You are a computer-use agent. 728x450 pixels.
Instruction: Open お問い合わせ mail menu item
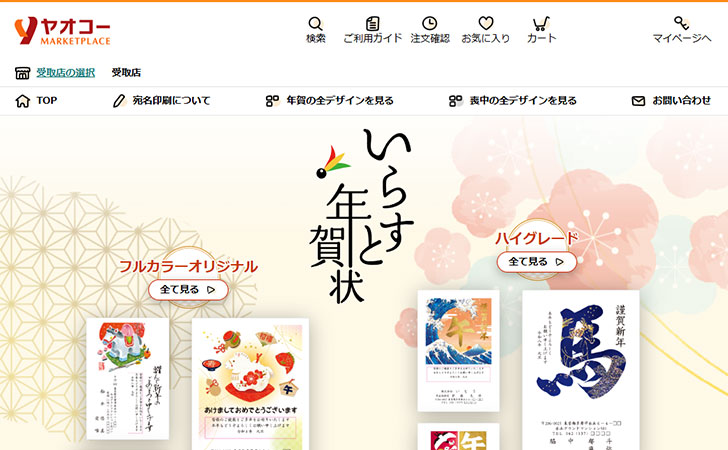click(671, 101)
